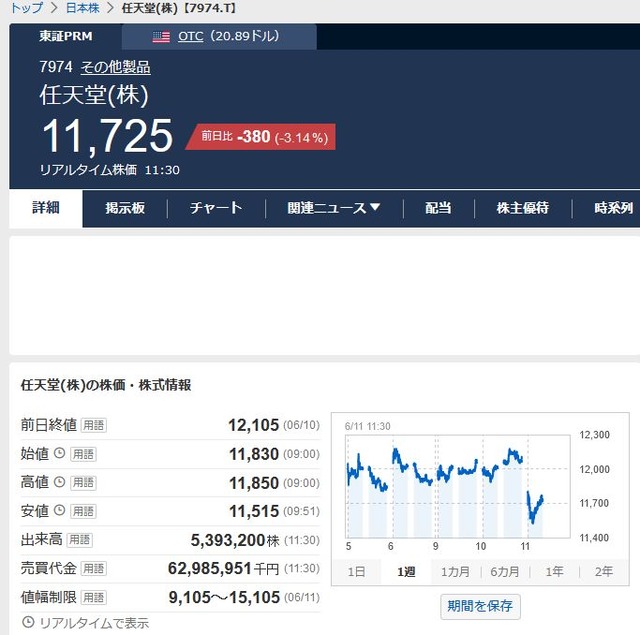This screenshot has width=640, height=635.
Task: Click the clock icon next to 安値
Action: (x=60, y=510)
